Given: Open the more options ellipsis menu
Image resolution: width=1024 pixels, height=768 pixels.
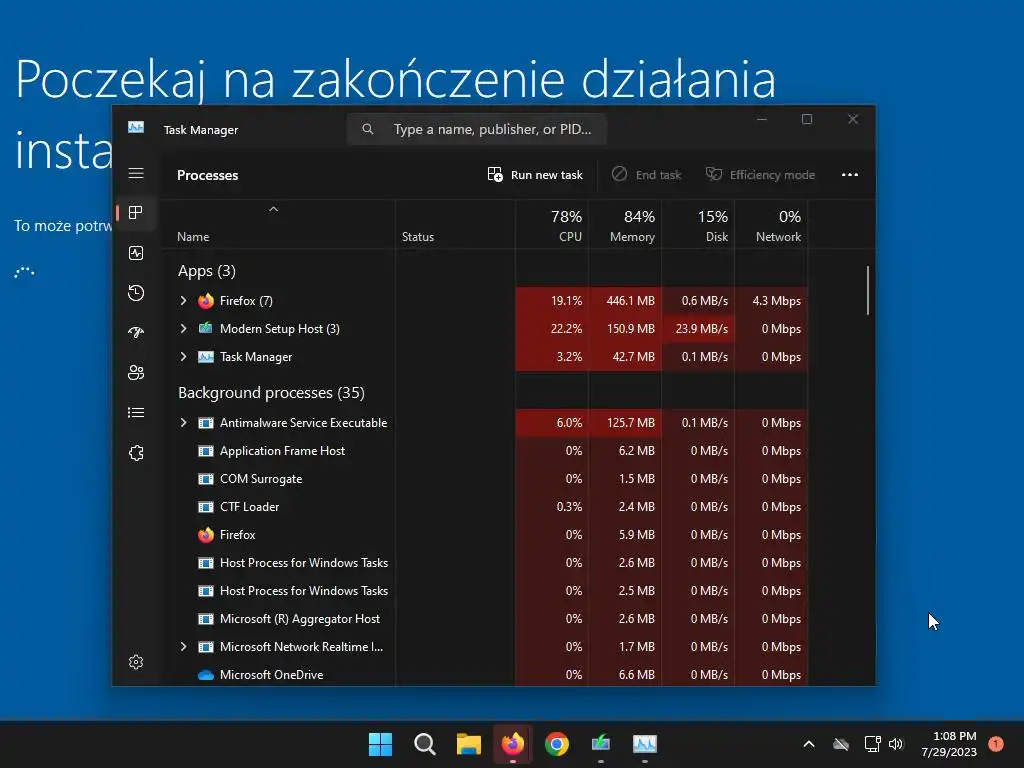Looking at the screenshot, I should point(850,174).
